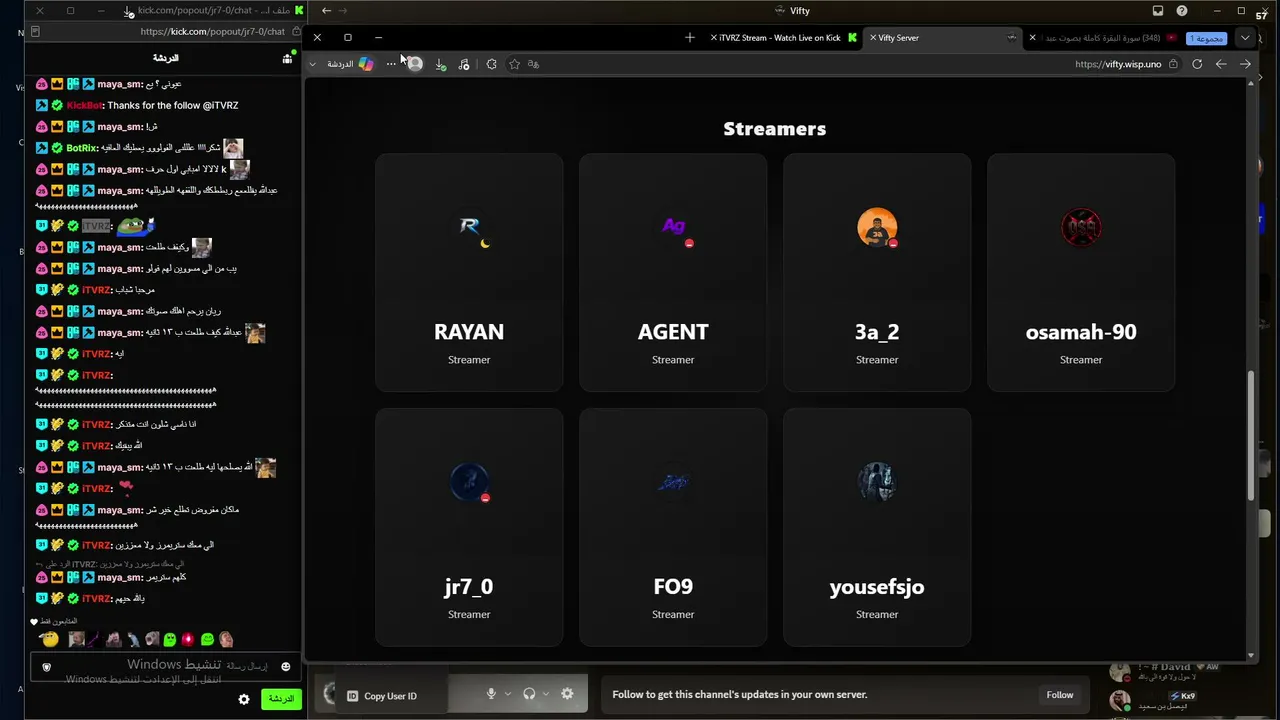Click the green Pepe emote in emote row

point(170,640)
